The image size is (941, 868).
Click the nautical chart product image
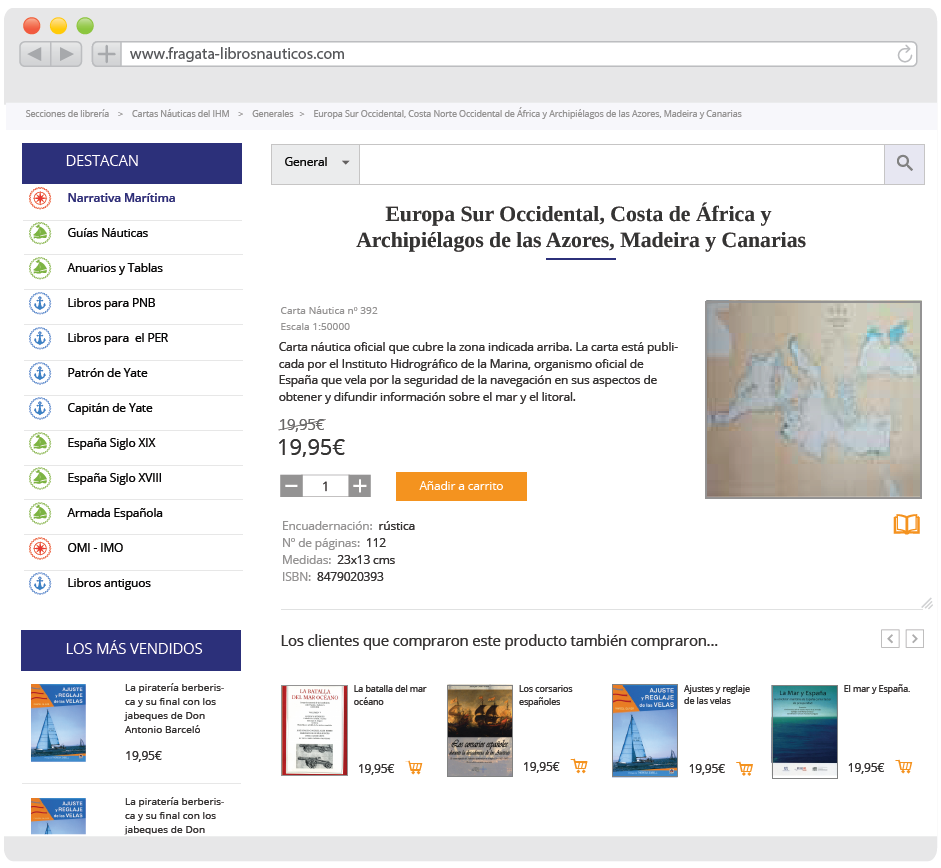(x=813, y=400)
